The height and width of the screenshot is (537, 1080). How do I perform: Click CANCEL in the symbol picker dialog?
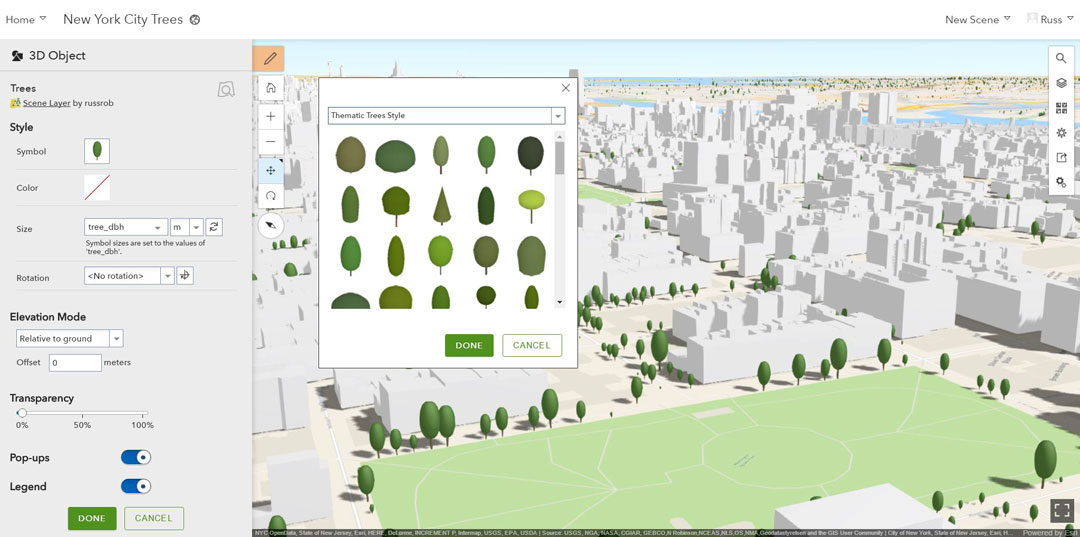coord(532,345)
